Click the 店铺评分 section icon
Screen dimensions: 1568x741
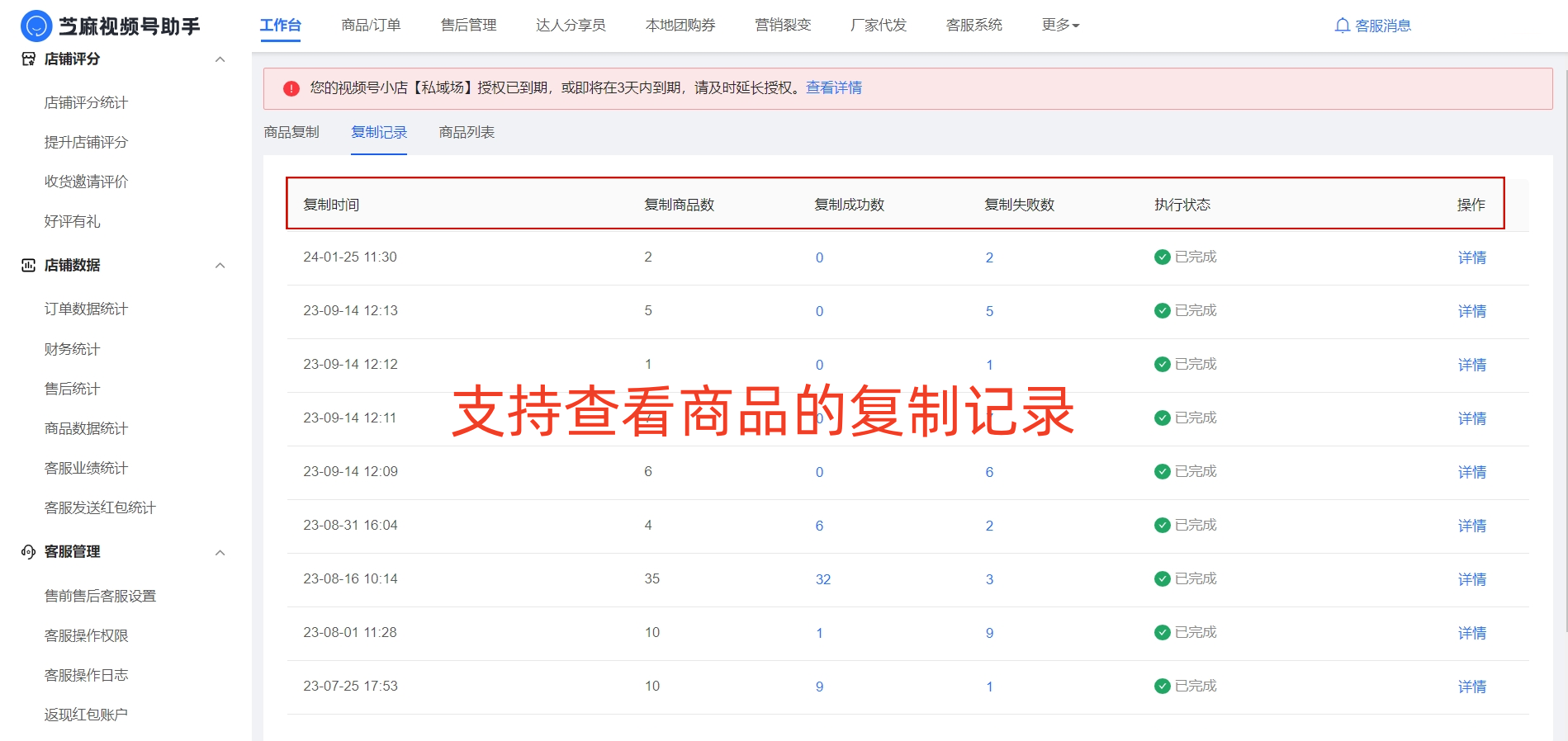pyautogui.click(x=29, y=59)
